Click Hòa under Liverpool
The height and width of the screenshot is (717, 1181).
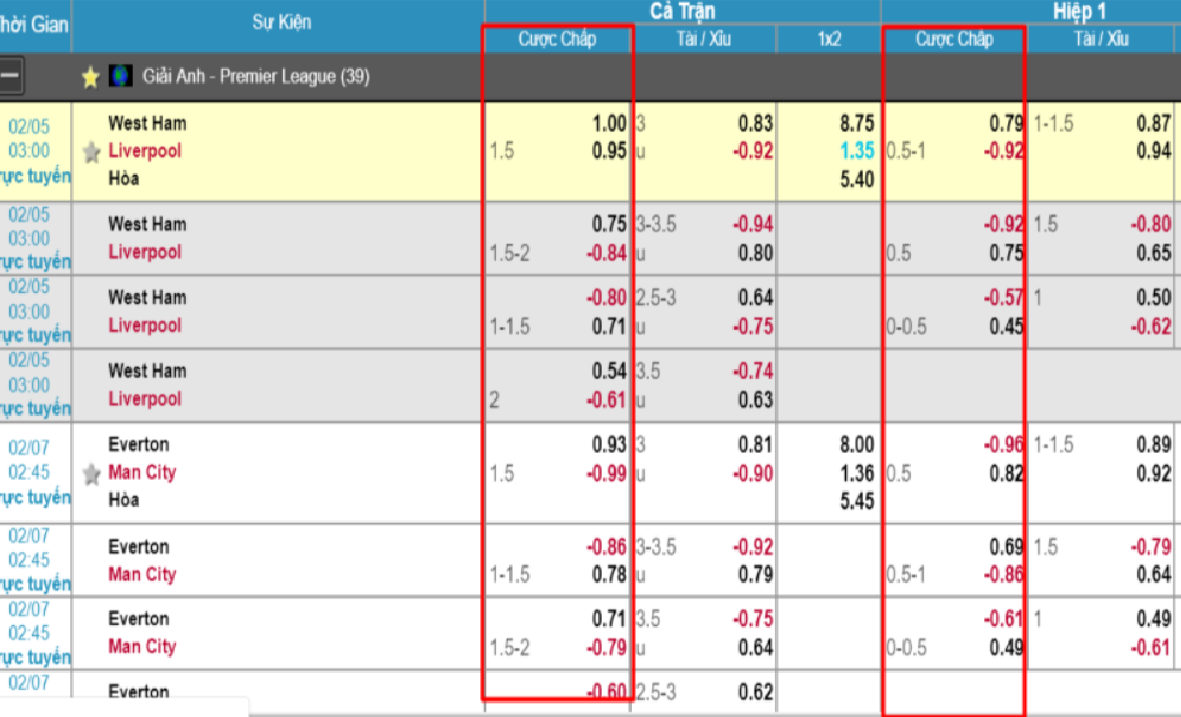pos(124,178)
